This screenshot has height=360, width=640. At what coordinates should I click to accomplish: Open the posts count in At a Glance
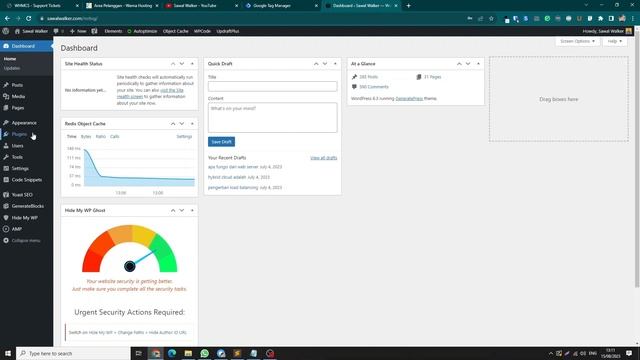pos(368,77)
